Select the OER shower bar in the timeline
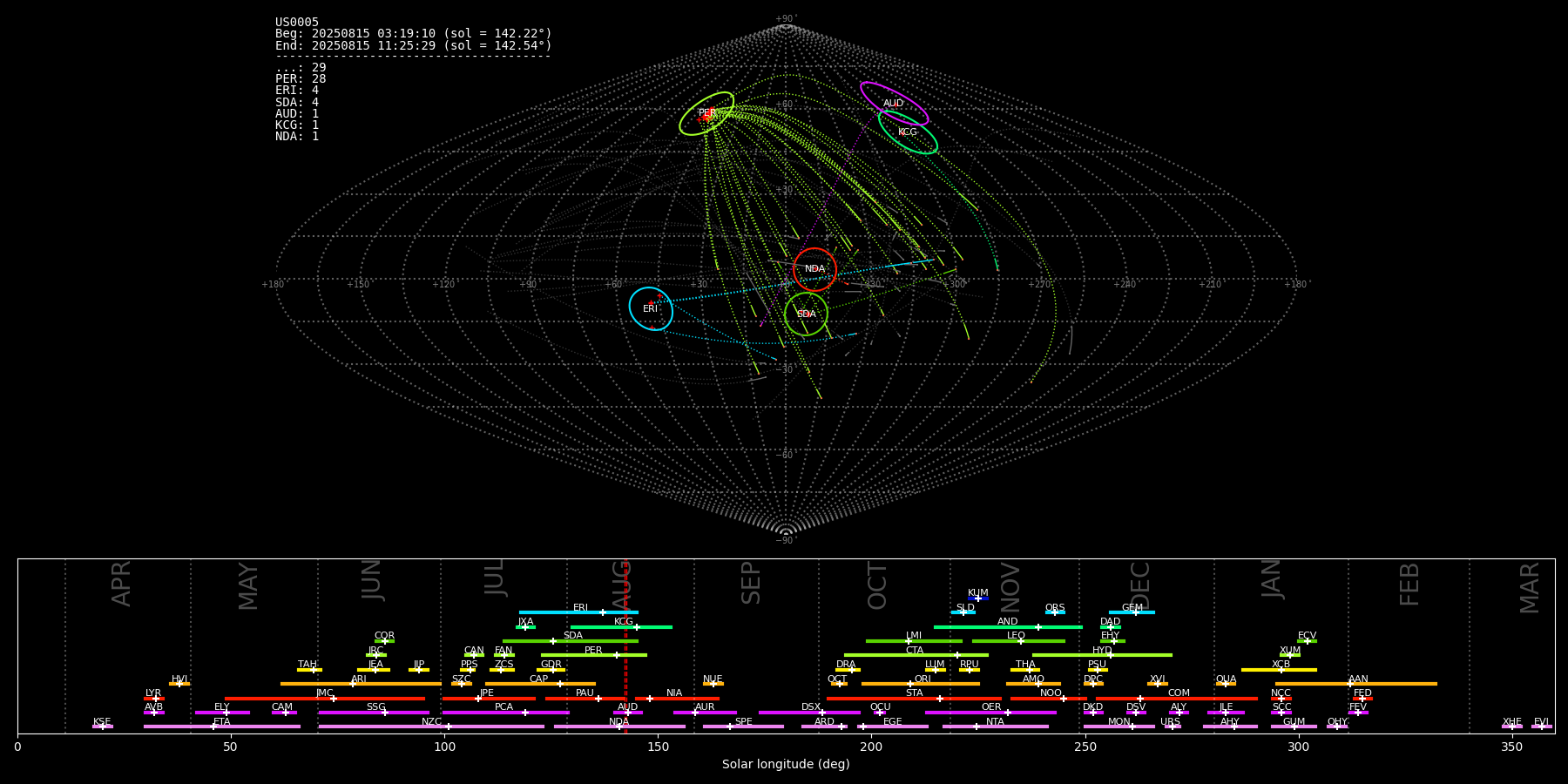The image size is (1568, 784). [990, 713]
